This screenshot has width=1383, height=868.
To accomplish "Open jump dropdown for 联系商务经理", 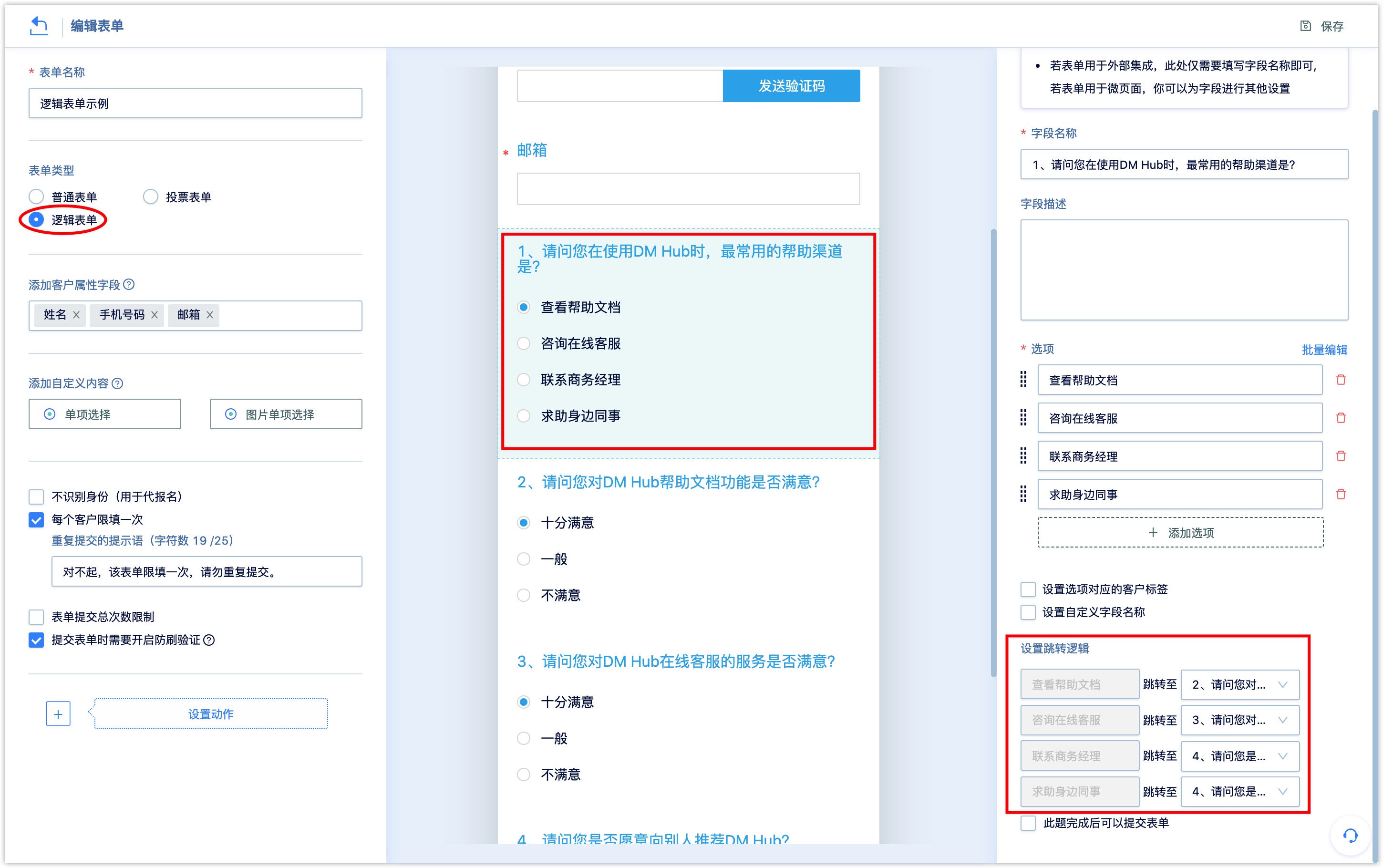I will tap(1239, 756).
